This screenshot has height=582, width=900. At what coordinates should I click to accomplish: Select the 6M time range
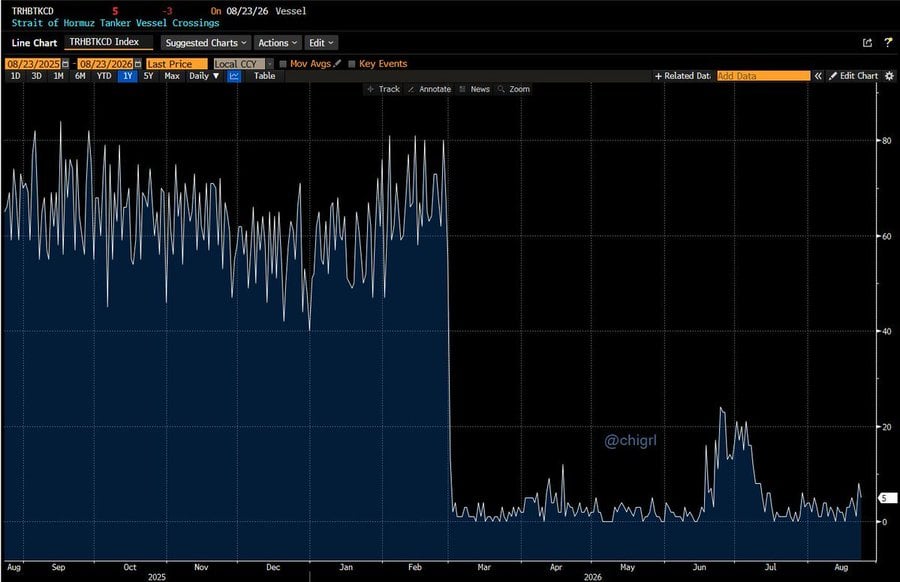pos(80,76)
